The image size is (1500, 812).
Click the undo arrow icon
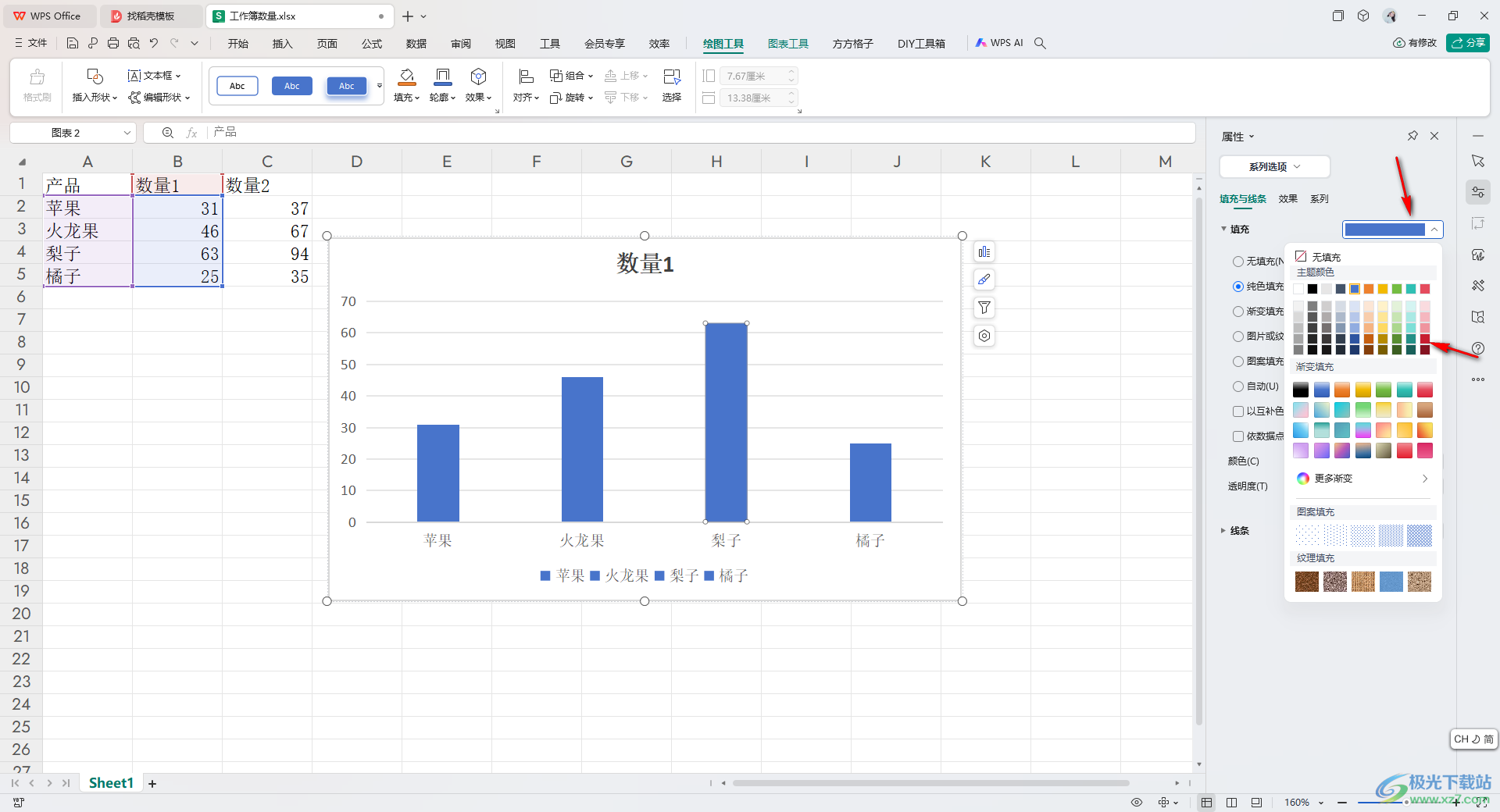click(154, 44)
